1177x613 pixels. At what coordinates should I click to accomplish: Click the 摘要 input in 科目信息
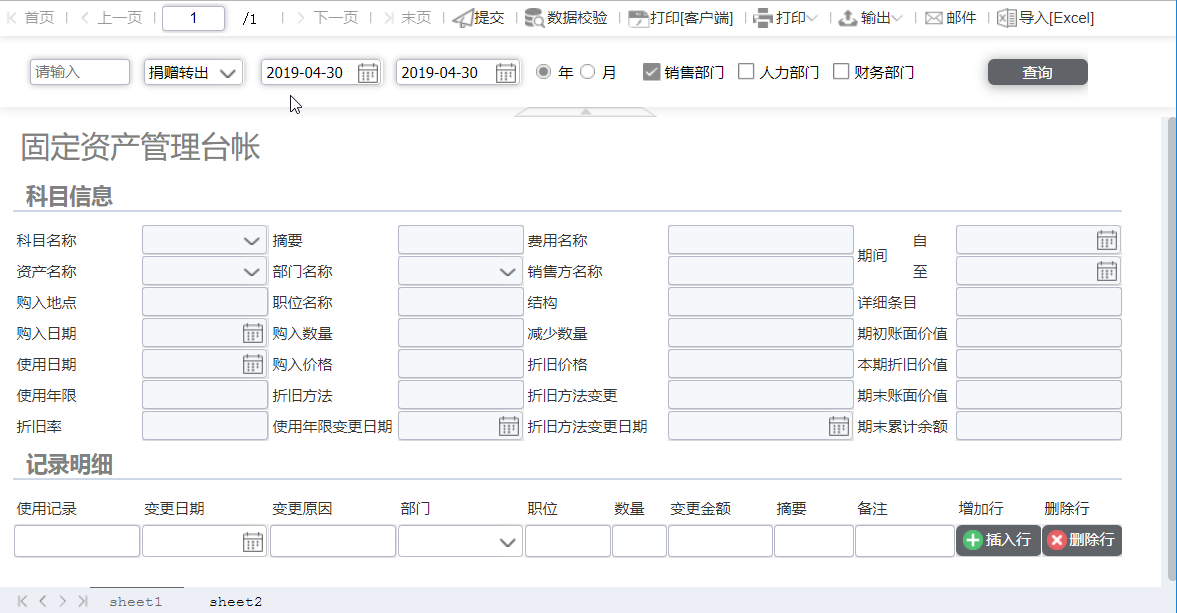tap(460, 240)
